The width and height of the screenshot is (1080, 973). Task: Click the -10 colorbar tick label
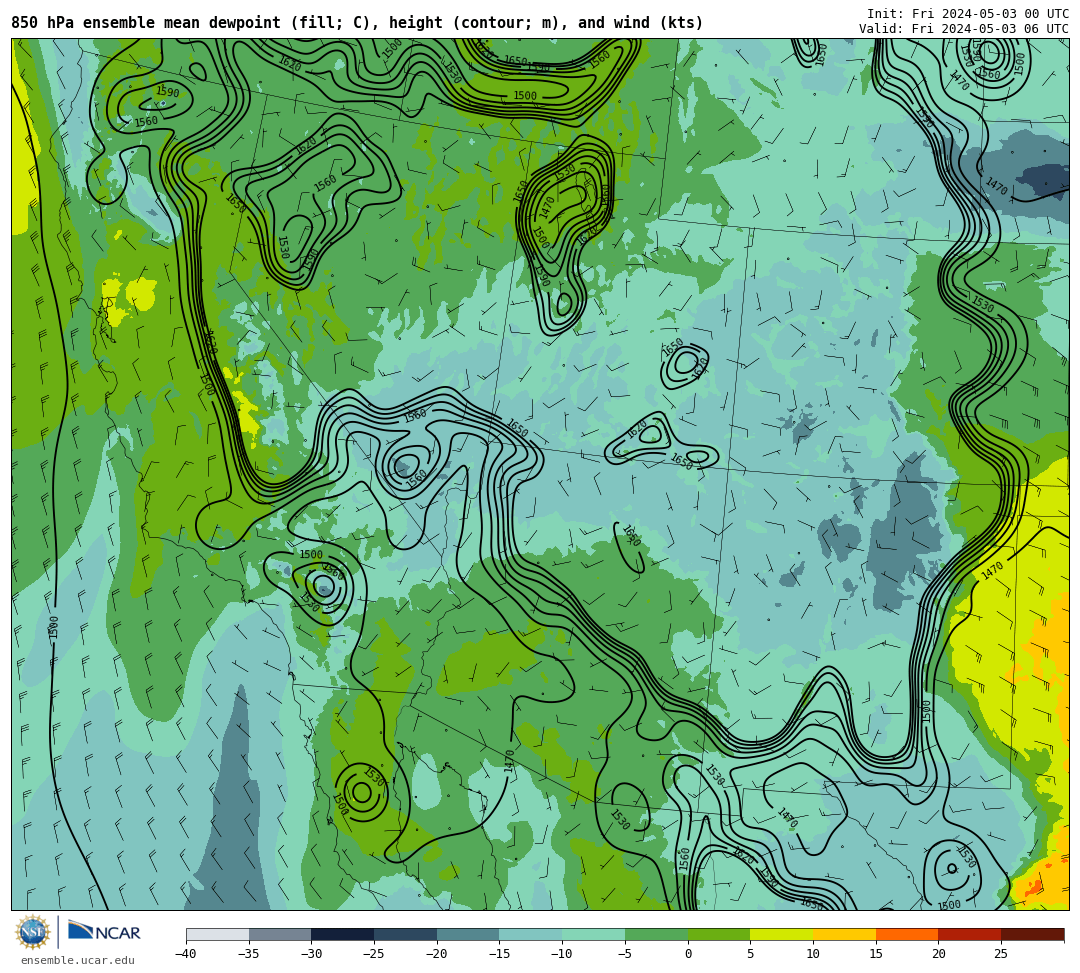(x=561, y=954)
